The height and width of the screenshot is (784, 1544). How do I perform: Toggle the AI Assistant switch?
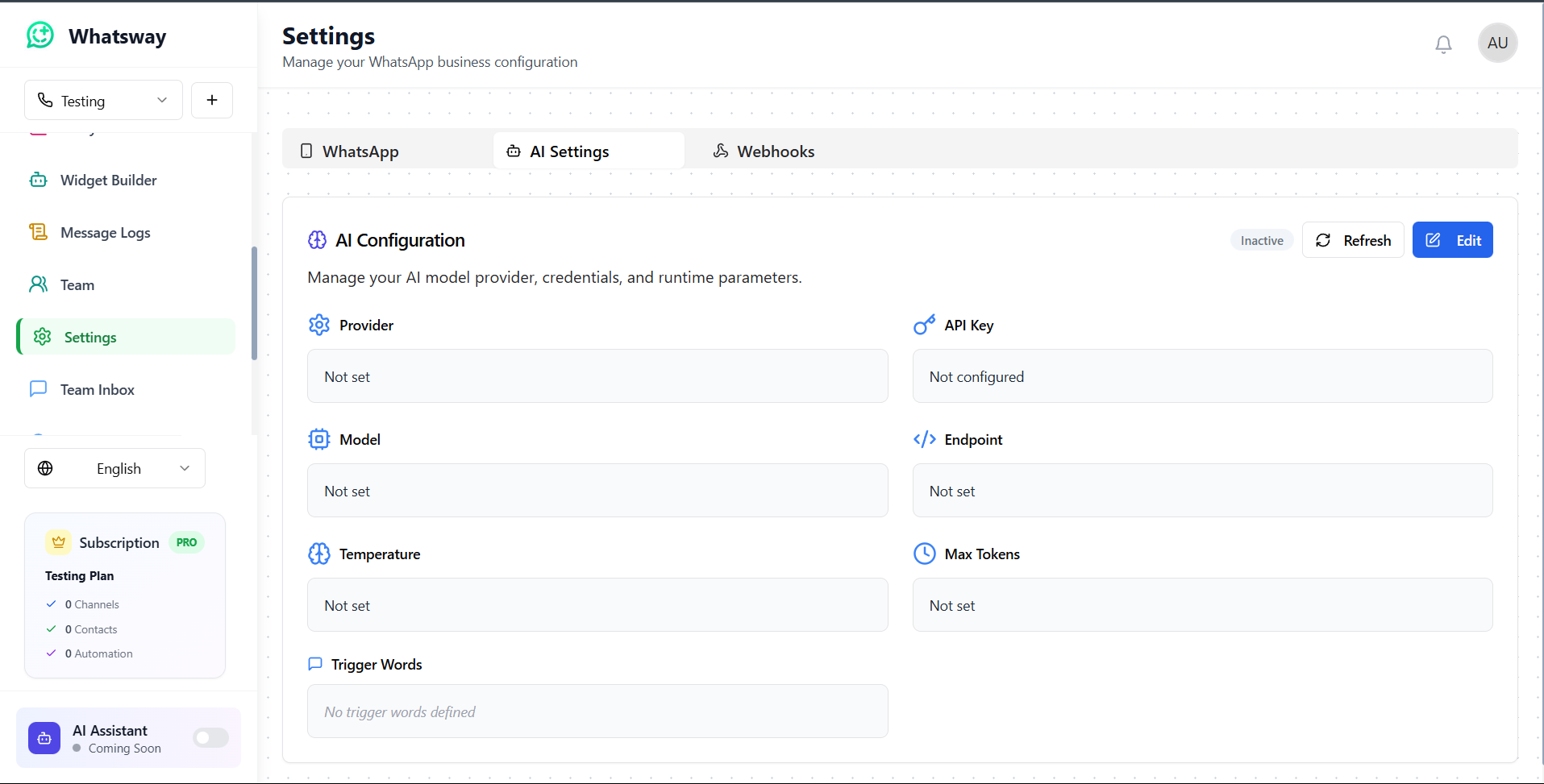click(x=211, y=738)
